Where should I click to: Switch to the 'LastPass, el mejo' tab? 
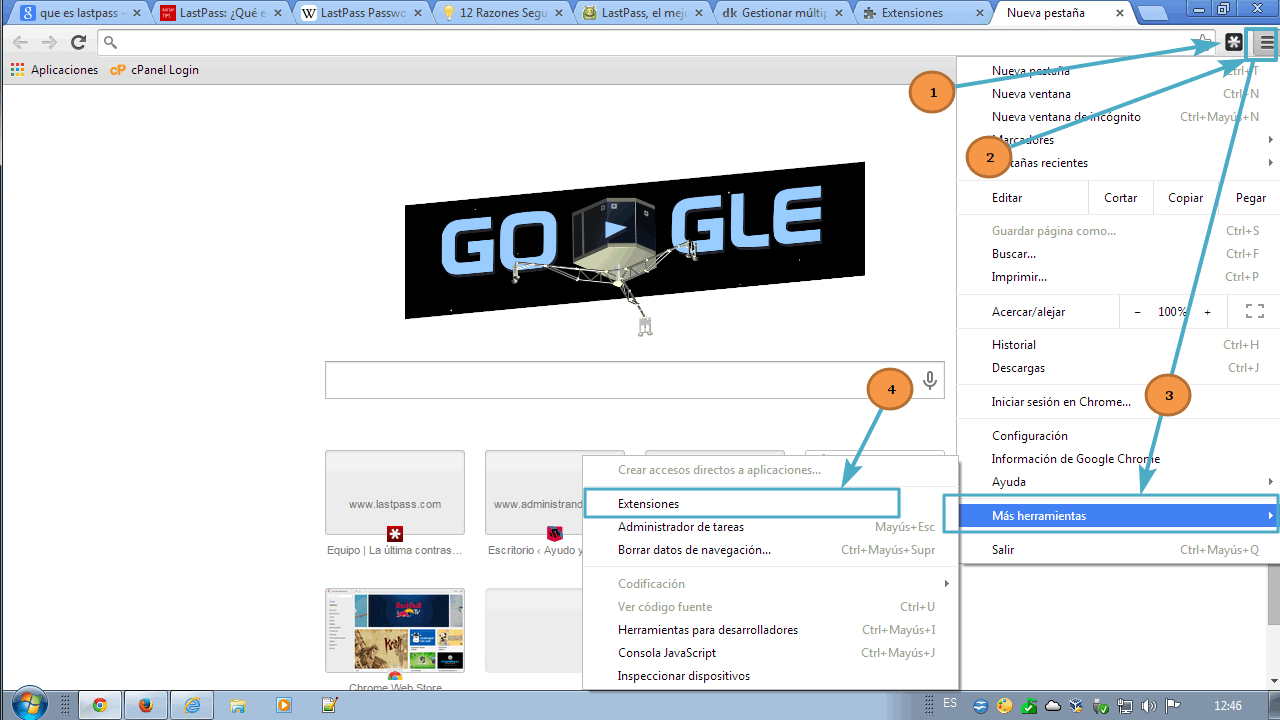point(643,13)
